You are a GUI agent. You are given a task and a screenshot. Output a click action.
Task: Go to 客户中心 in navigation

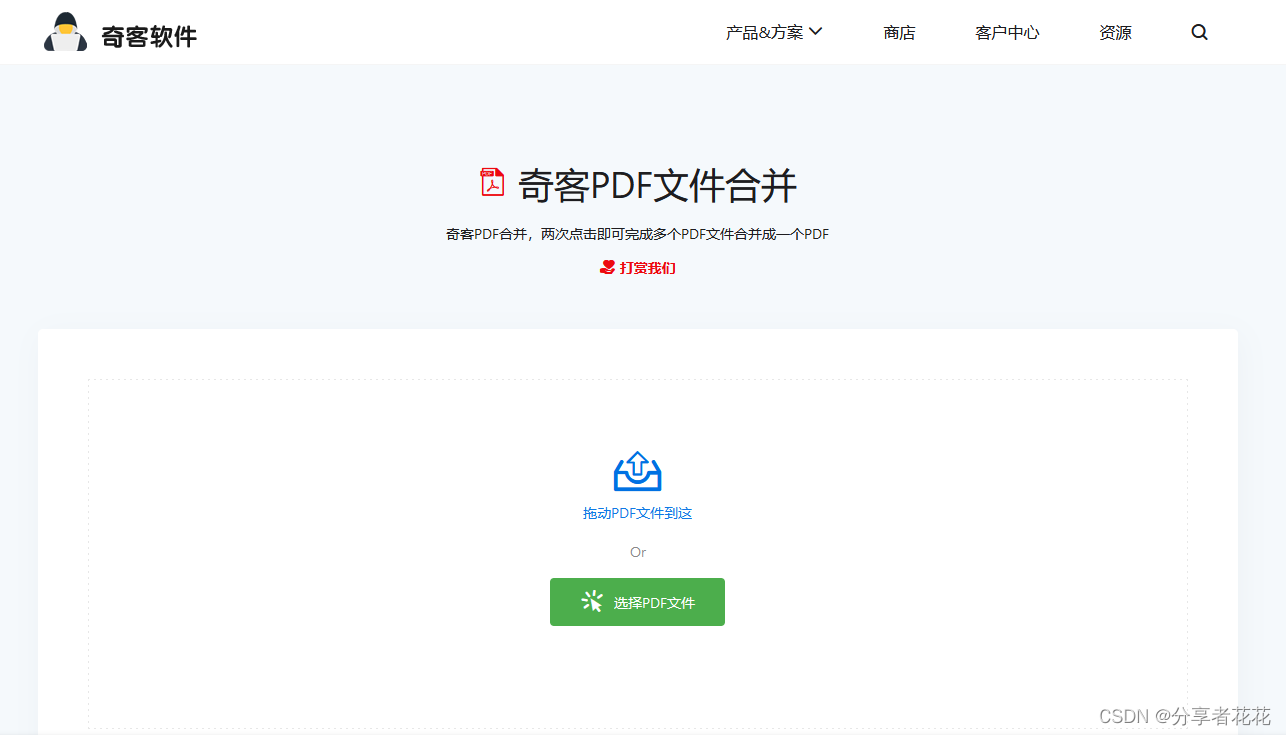pos(1007,32)
